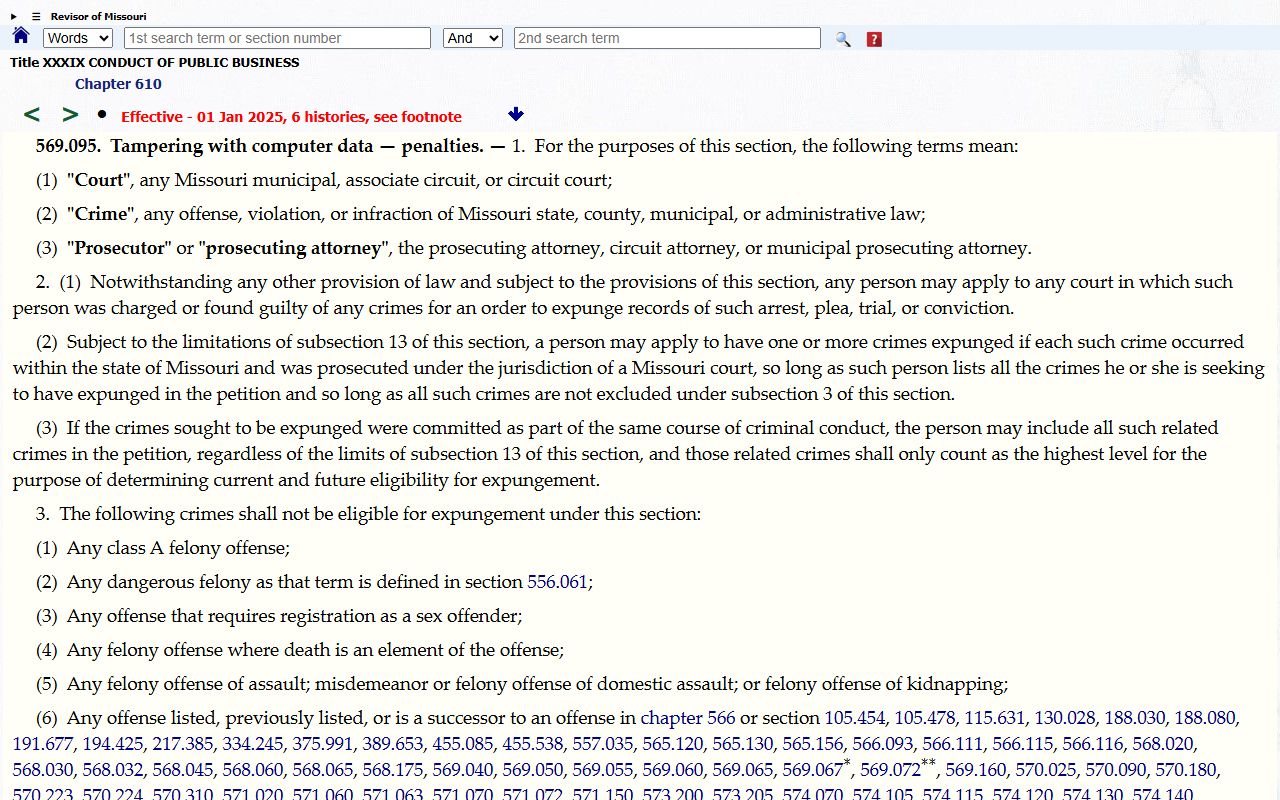Open section 568.175 link
The height and width of the screenshot is (800, 1280).
pyautogui.click(x=393, y=770)
